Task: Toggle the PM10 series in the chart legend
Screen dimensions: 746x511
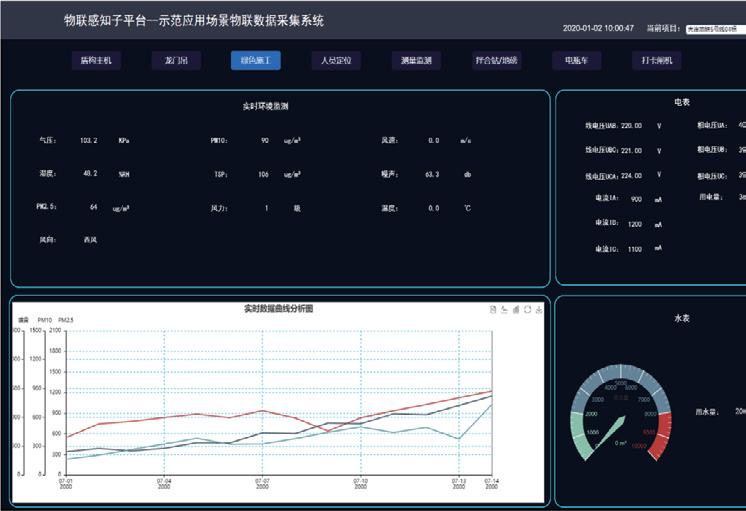Action: pos(45,320)
